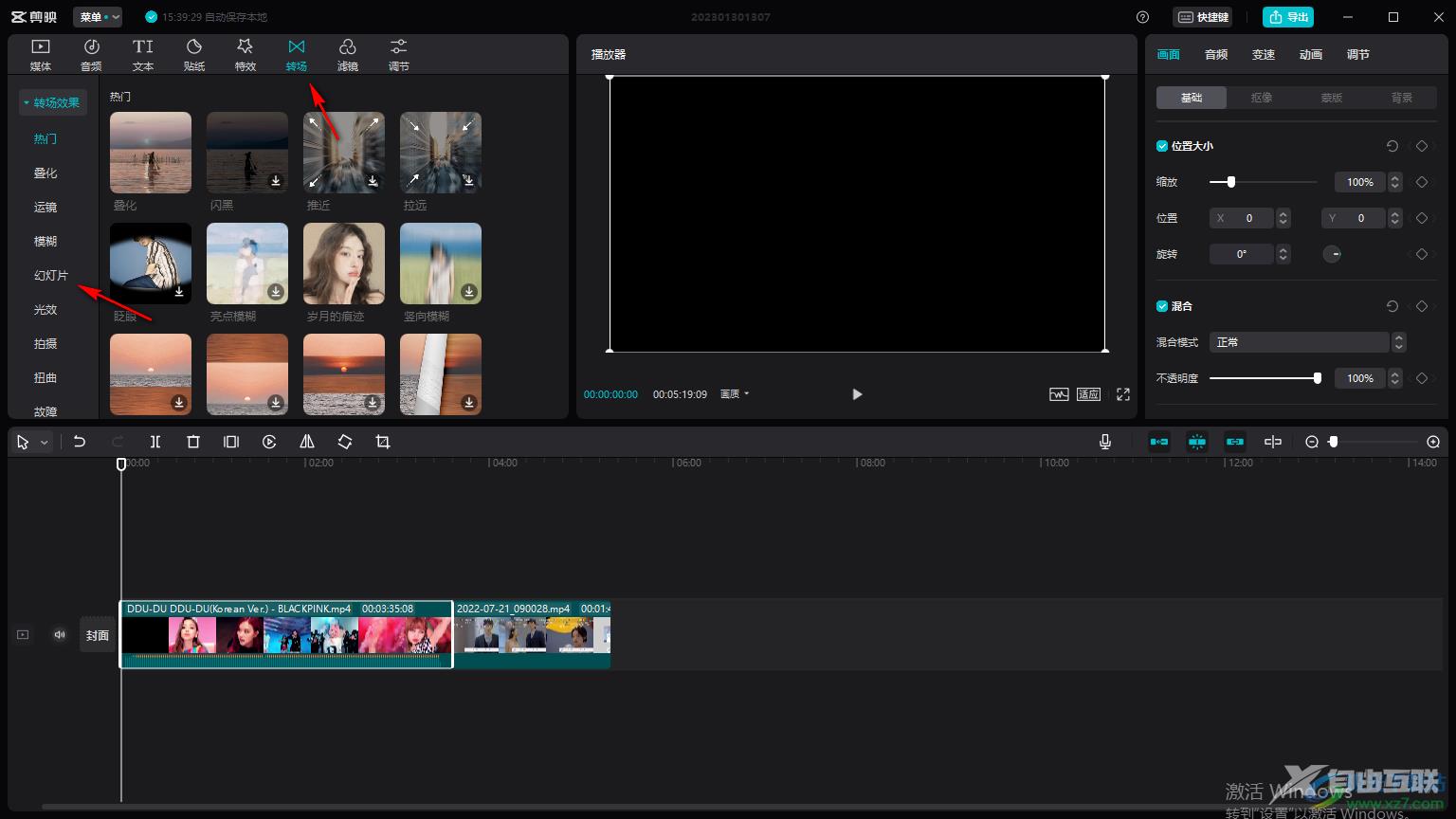The image size is (1456, 819).
Task: Select the 2022-07-21_090028.mp4 clip
Action: click(x=532, y=634)
